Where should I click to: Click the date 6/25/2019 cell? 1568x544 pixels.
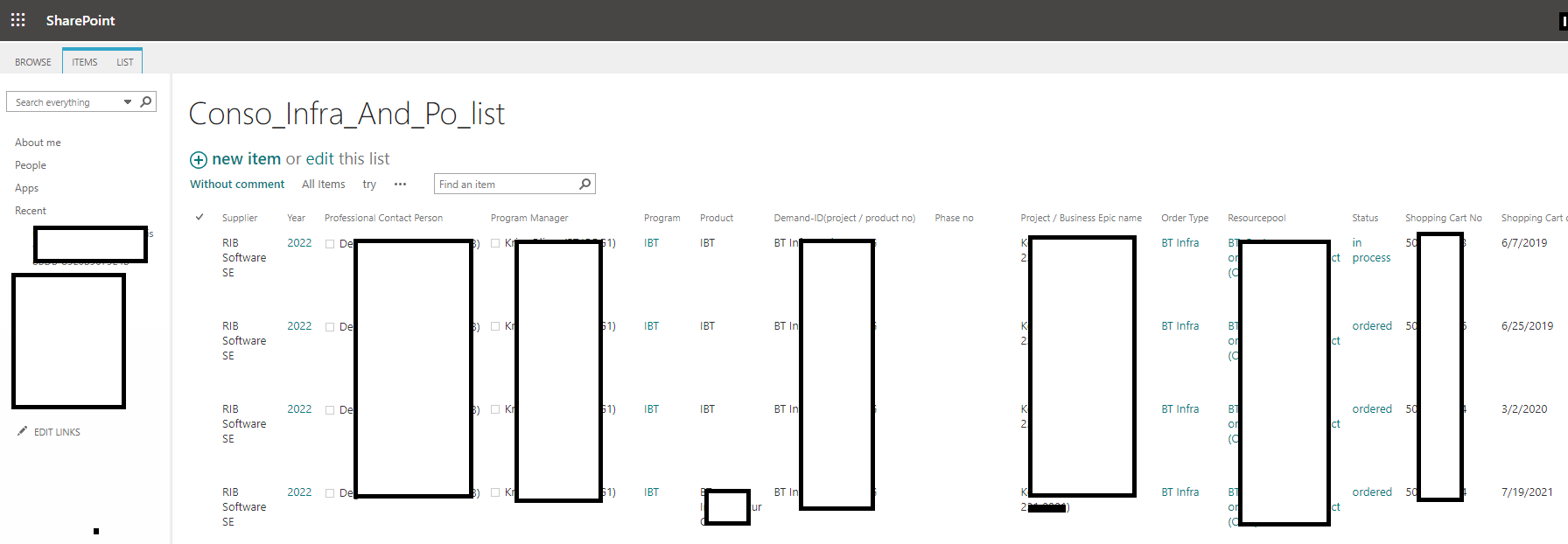click(x=1527, y=326)
